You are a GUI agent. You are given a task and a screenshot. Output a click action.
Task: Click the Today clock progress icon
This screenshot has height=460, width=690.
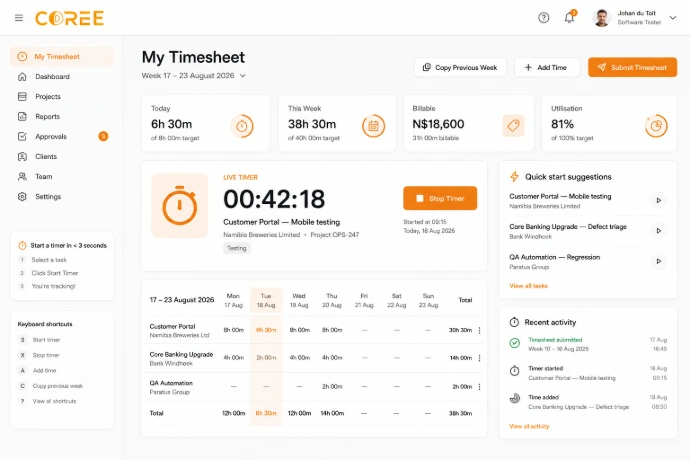pyautogui.click(x=242, y=126)
